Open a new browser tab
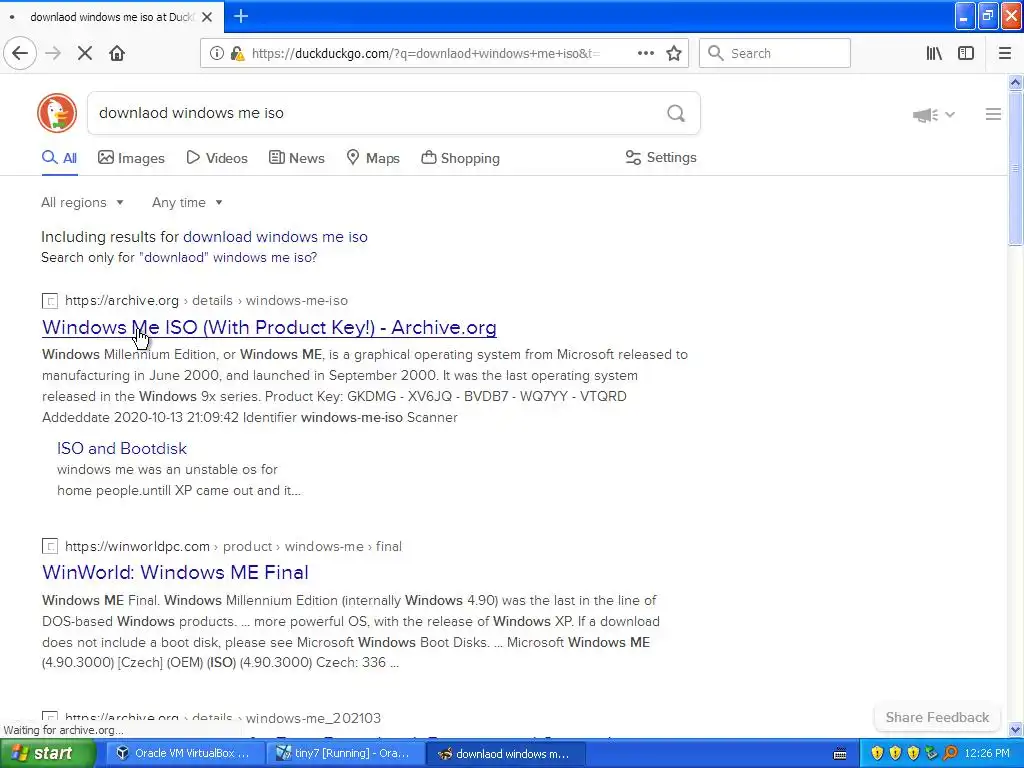Screen dimensions: 1024x768 tap(240, 16)
